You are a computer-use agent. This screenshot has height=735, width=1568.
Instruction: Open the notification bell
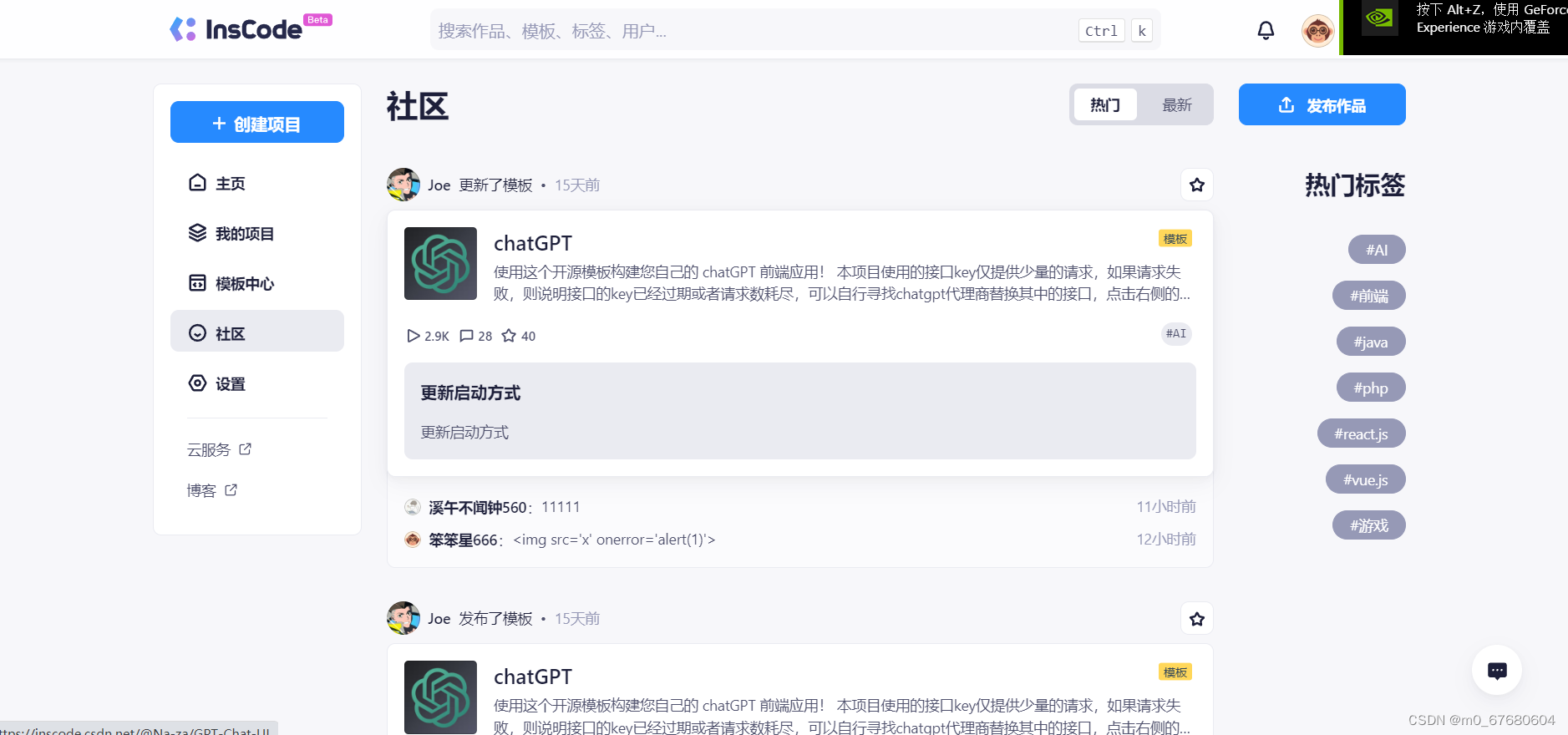[x=1266, y=31]
